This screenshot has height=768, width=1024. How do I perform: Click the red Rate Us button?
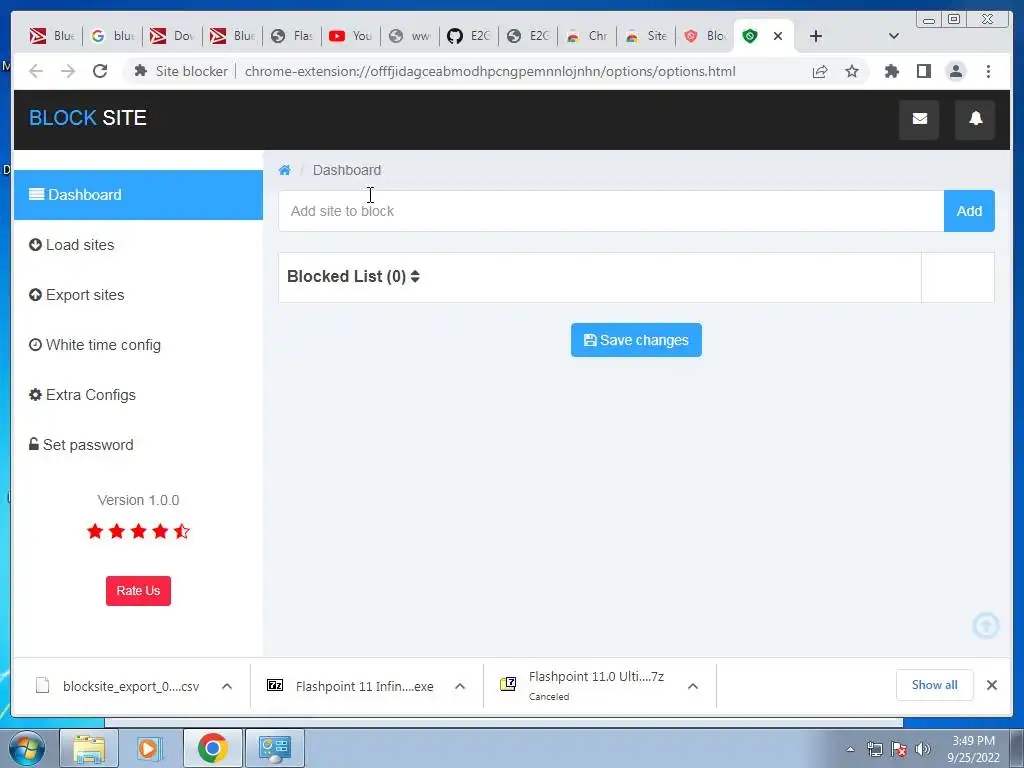tap(138, 591)
